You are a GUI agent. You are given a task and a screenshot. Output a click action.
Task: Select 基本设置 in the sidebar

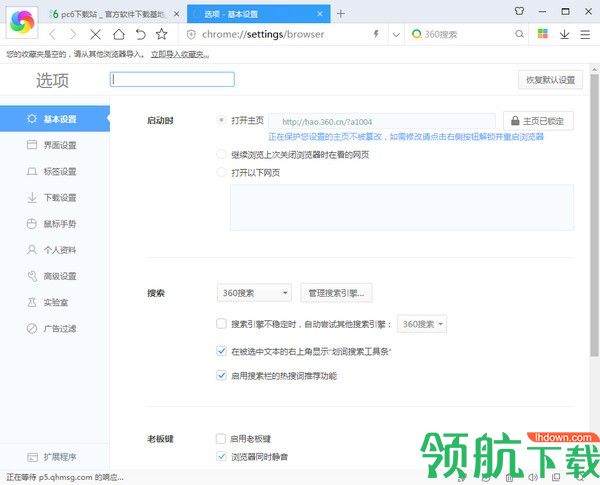click(55, 119)
